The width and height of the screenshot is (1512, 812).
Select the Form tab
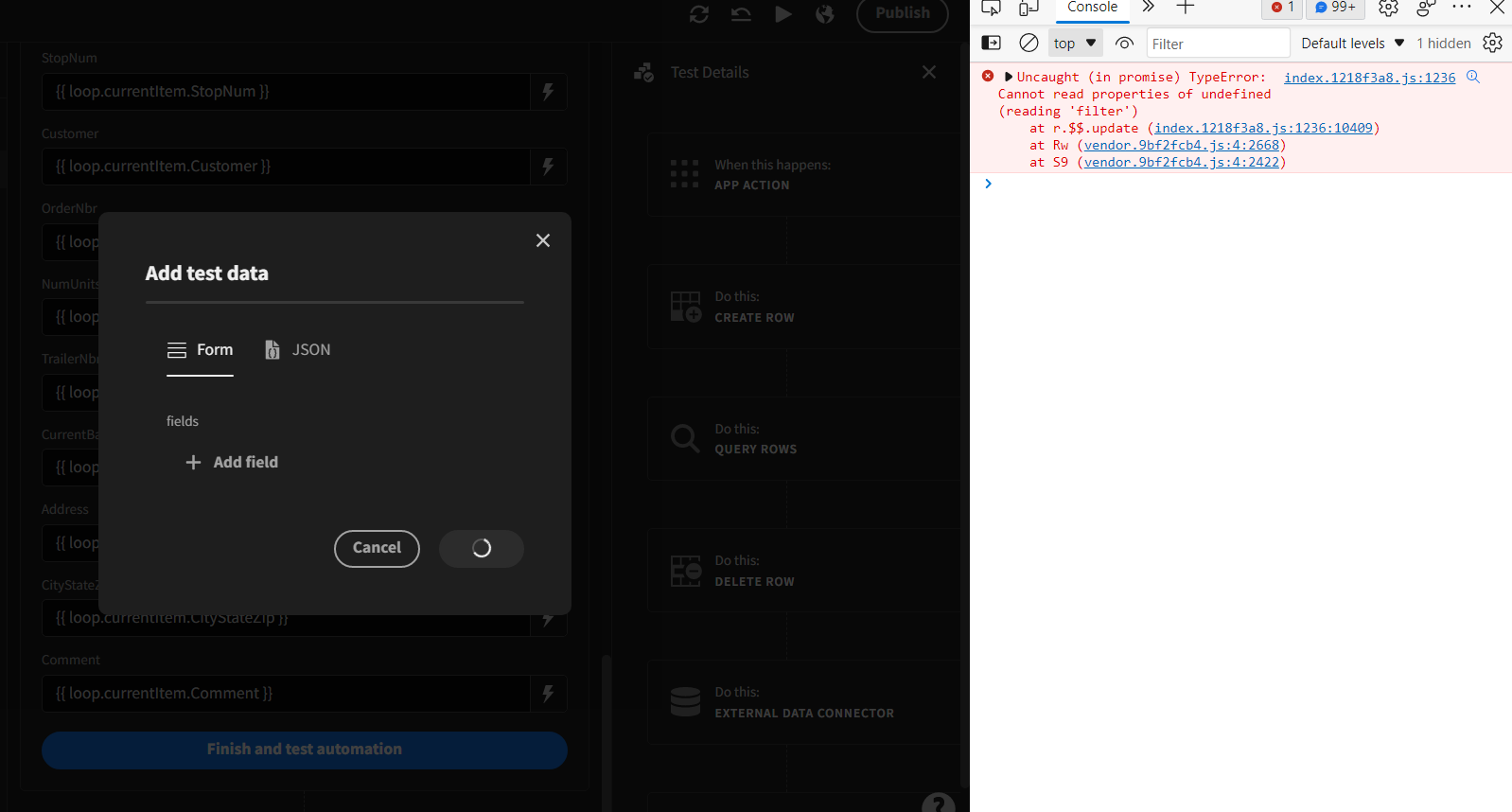(x=200, y=350)
